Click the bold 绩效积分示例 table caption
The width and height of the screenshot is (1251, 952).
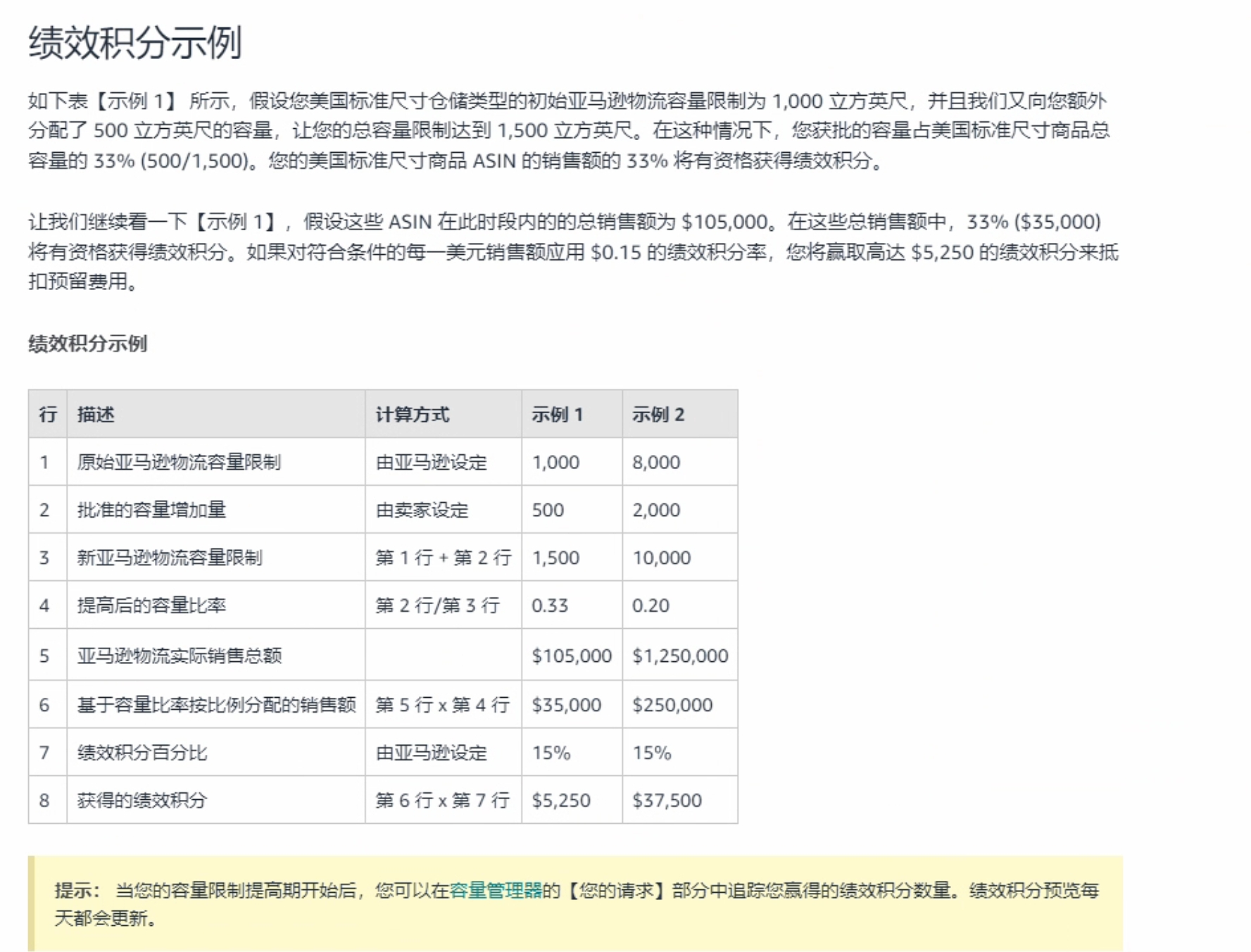pos(87,344)
